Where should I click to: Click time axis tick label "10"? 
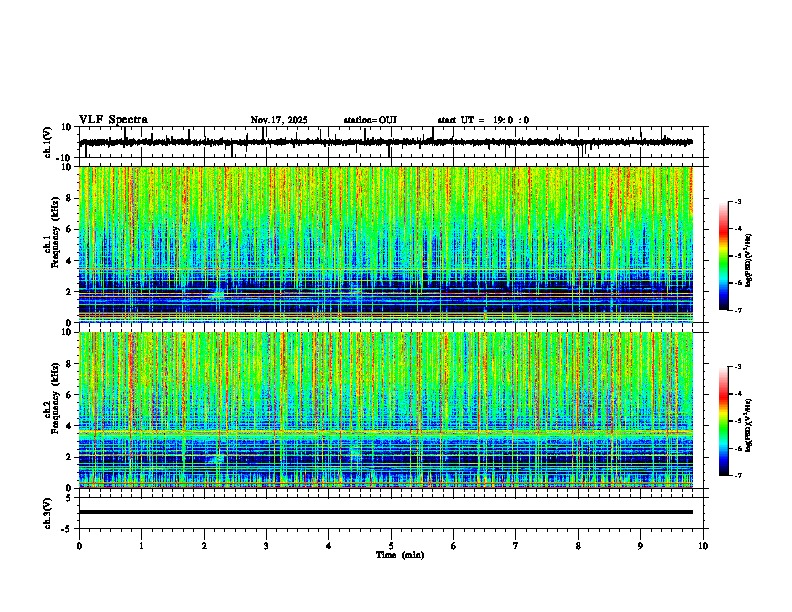(703, 546)
